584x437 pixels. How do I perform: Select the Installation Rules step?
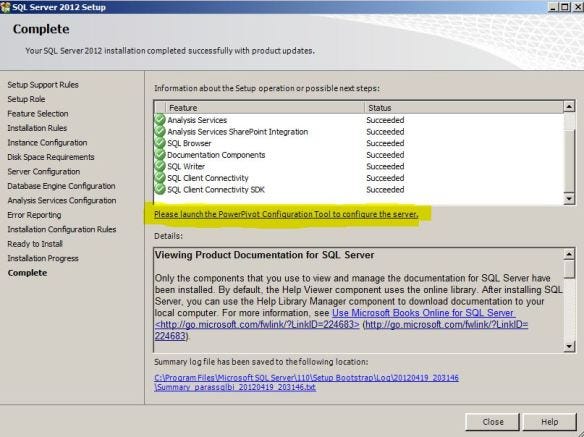click(x=37, y=128)
